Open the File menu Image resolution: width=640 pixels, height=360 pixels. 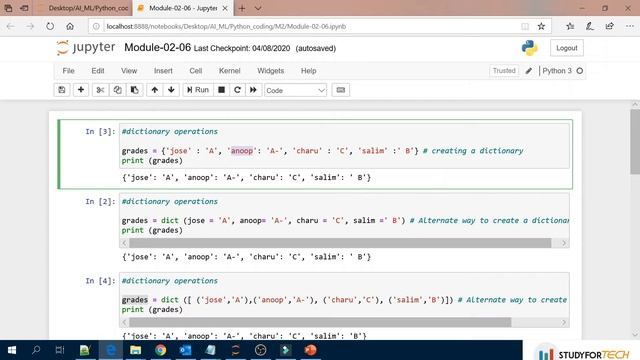point(68,71)
